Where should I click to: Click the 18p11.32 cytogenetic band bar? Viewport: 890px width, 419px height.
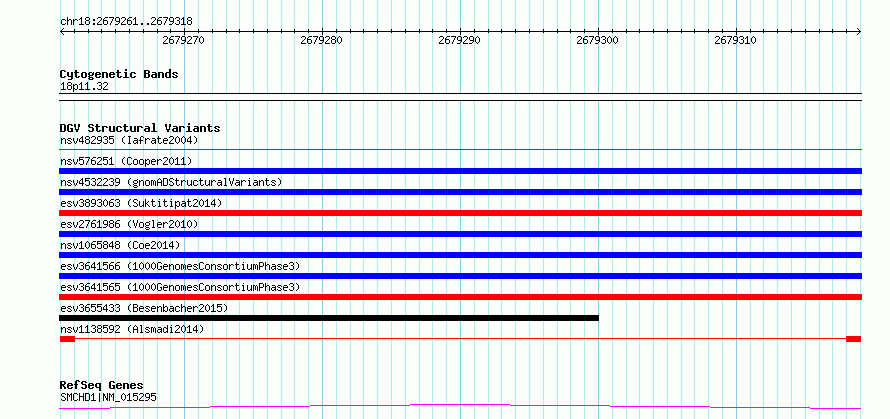coord(460,97)
